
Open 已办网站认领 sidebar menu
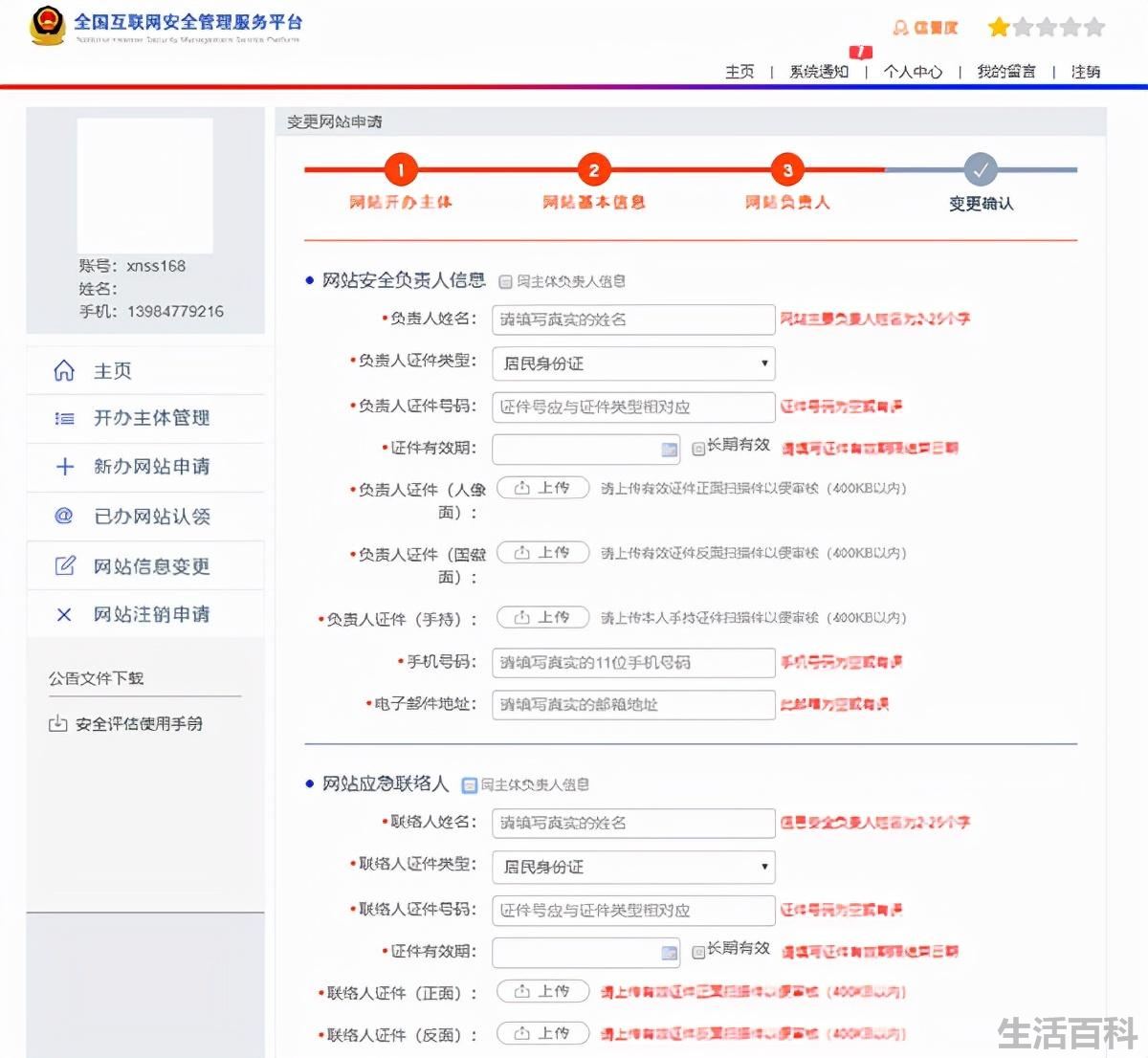pos(145,517)
